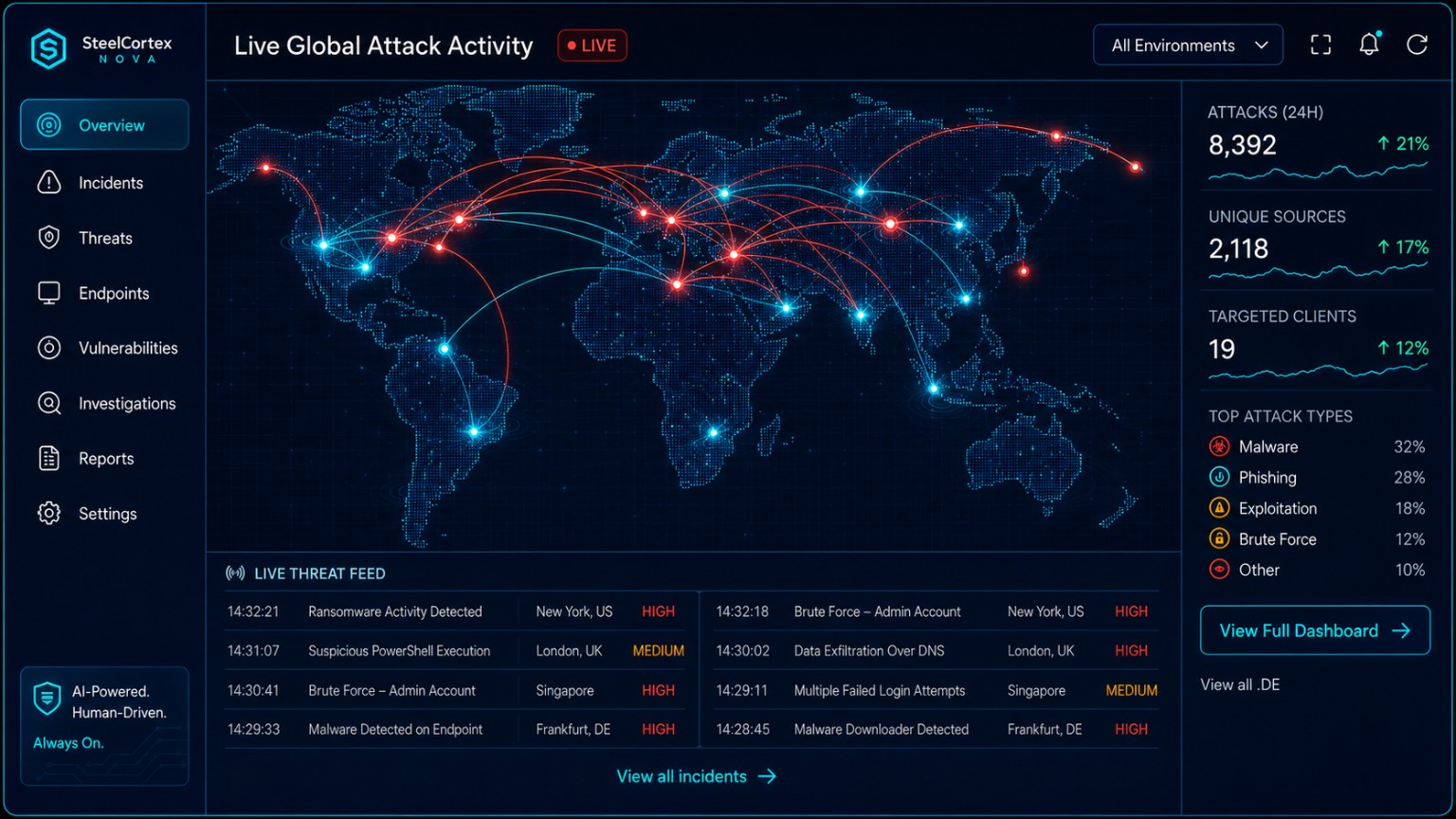
Task: Click the 14:32:18 timestamp
Action: 742,611
